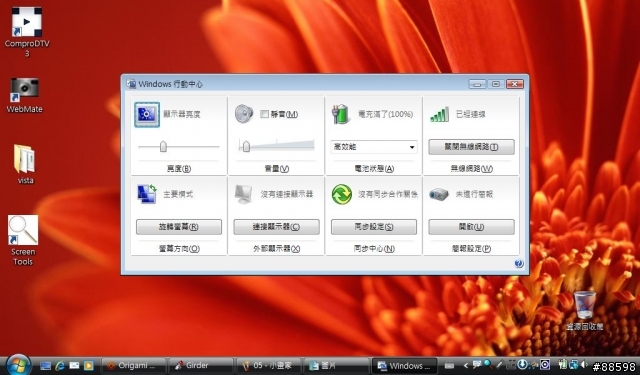Click the 螢幕方向(O) label
640x375 pixels.
179,249
